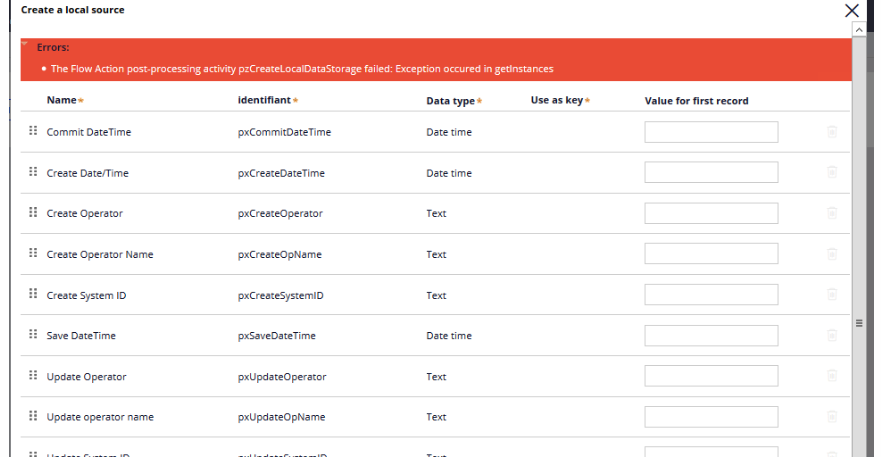The height and width of the screenshot is (457, 881).
Task: Click the pxUpdateOpName identifier
Action: [281, 417]
